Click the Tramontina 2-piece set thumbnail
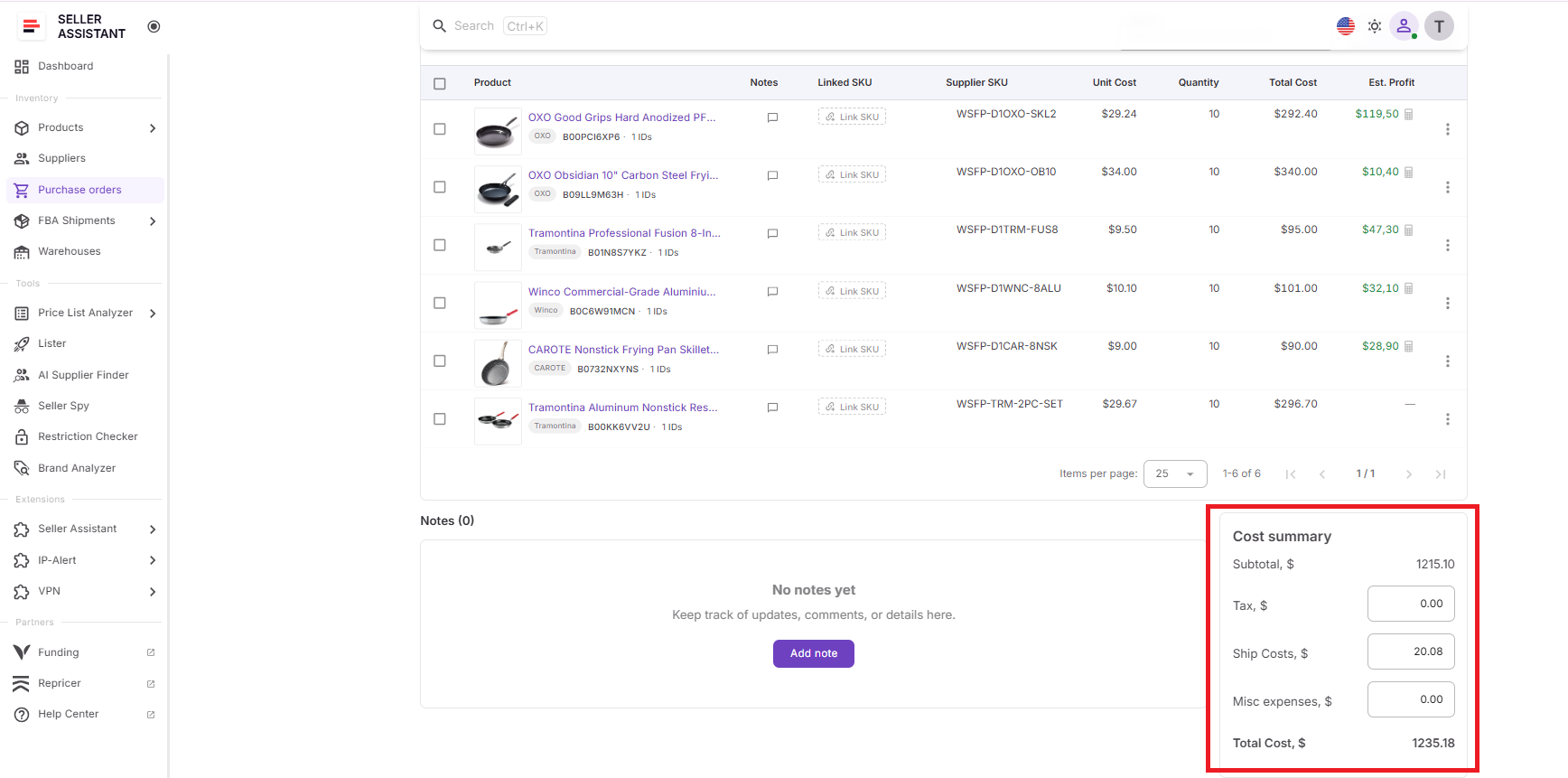1568x778 pixels. [498, 421]
